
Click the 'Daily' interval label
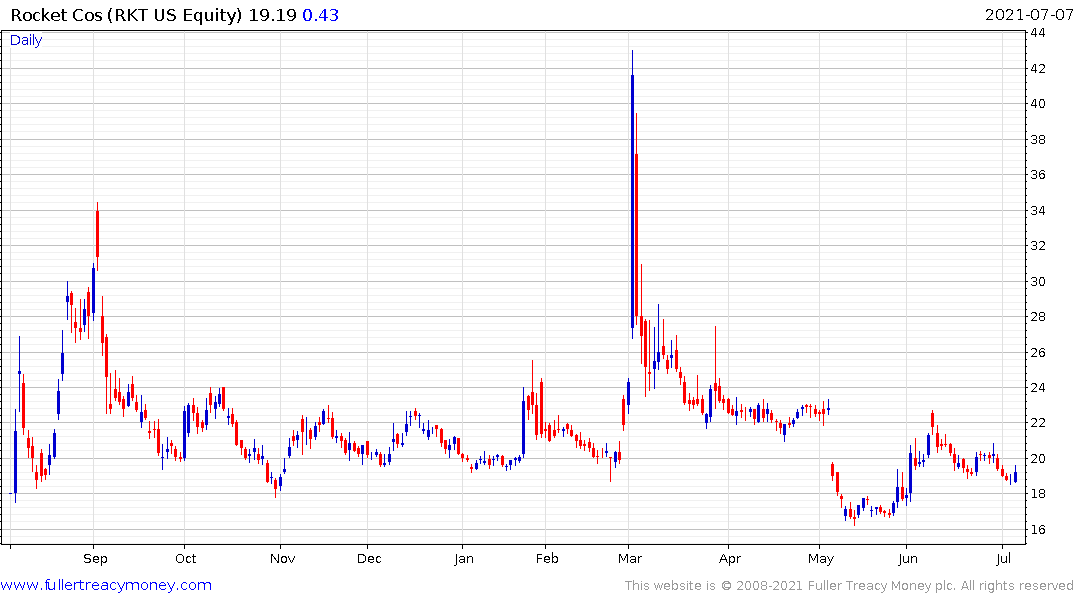[26, 40]
